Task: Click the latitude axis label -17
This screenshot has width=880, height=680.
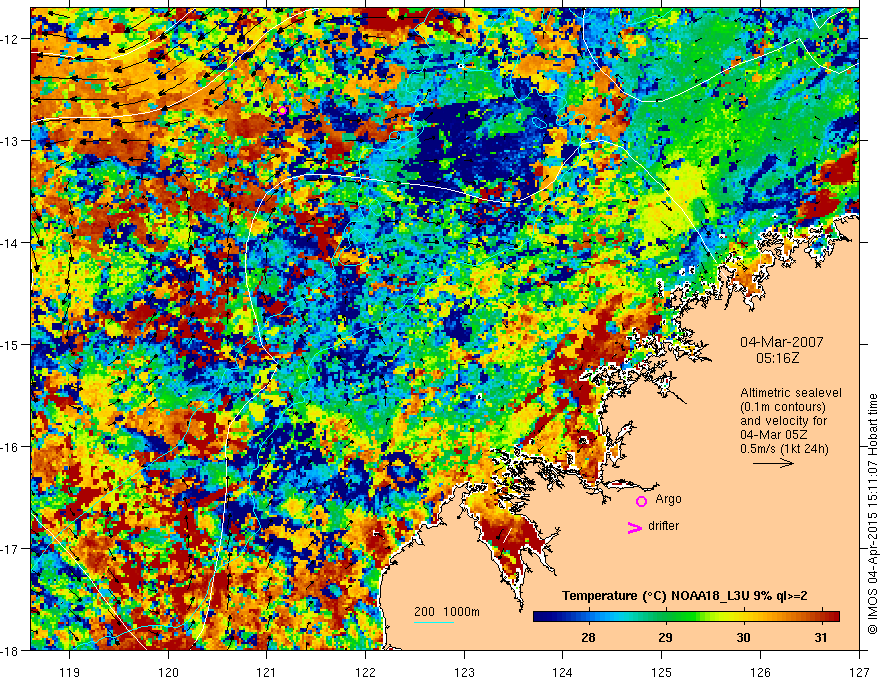Action: (x=10, y=549)
